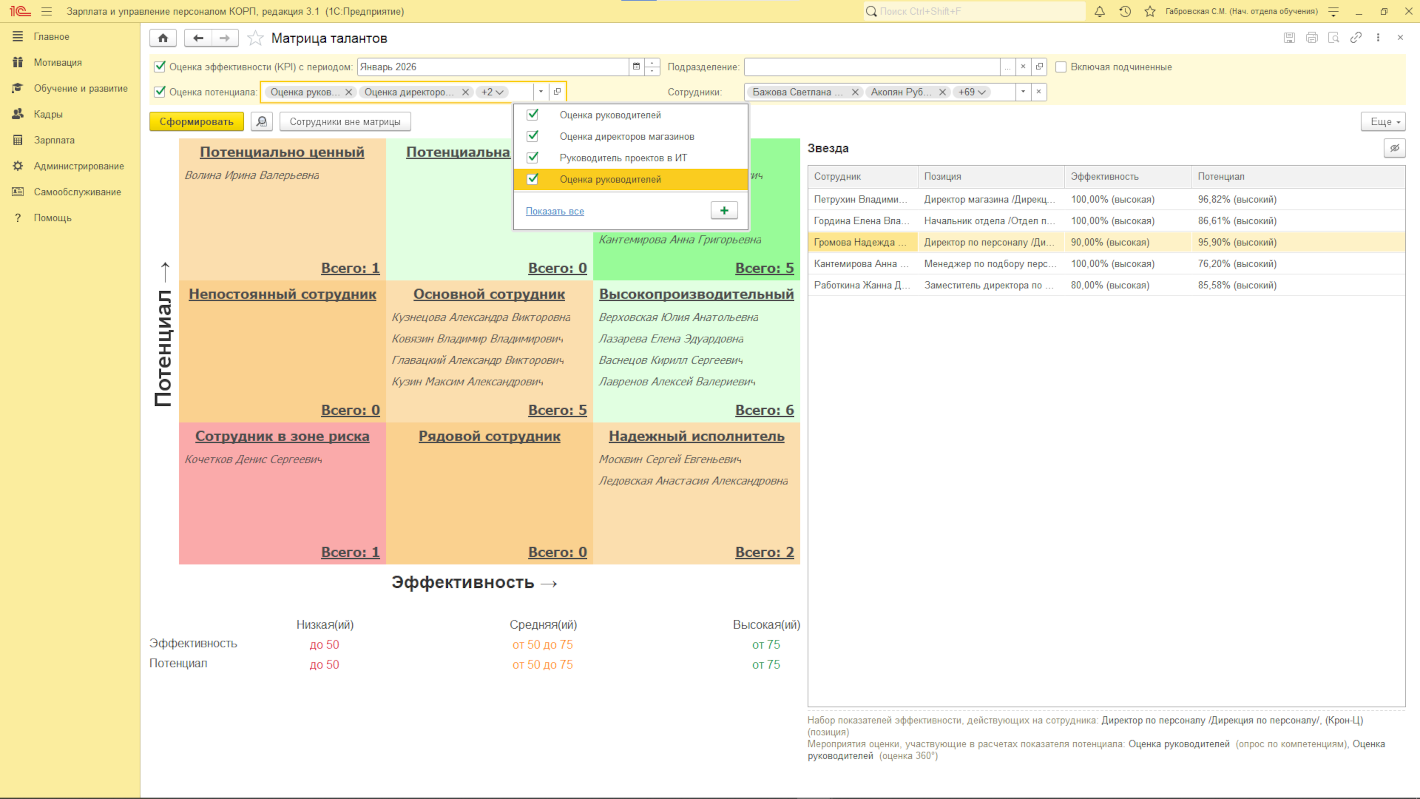Viewport: 1420px width, 799px height.
Task: Uncheck Оценка директоров магазинов in the list
Action: click(533, 136)
